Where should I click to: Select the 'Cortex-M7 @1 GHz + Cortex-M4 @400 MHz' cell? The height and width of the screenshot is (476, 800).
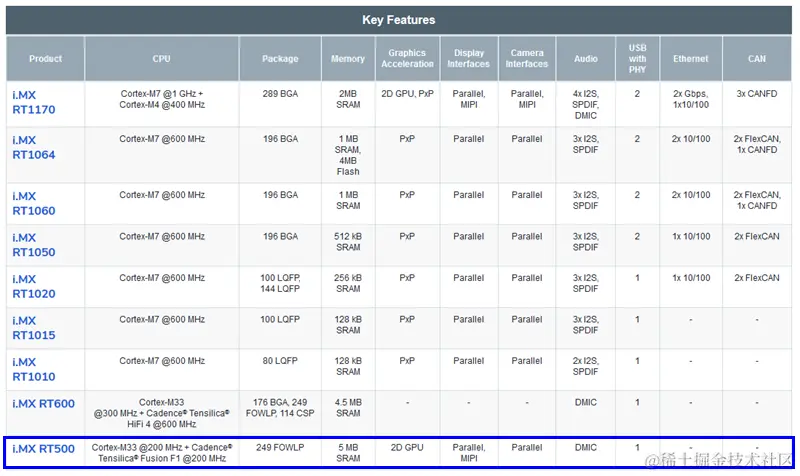(162, 104)
